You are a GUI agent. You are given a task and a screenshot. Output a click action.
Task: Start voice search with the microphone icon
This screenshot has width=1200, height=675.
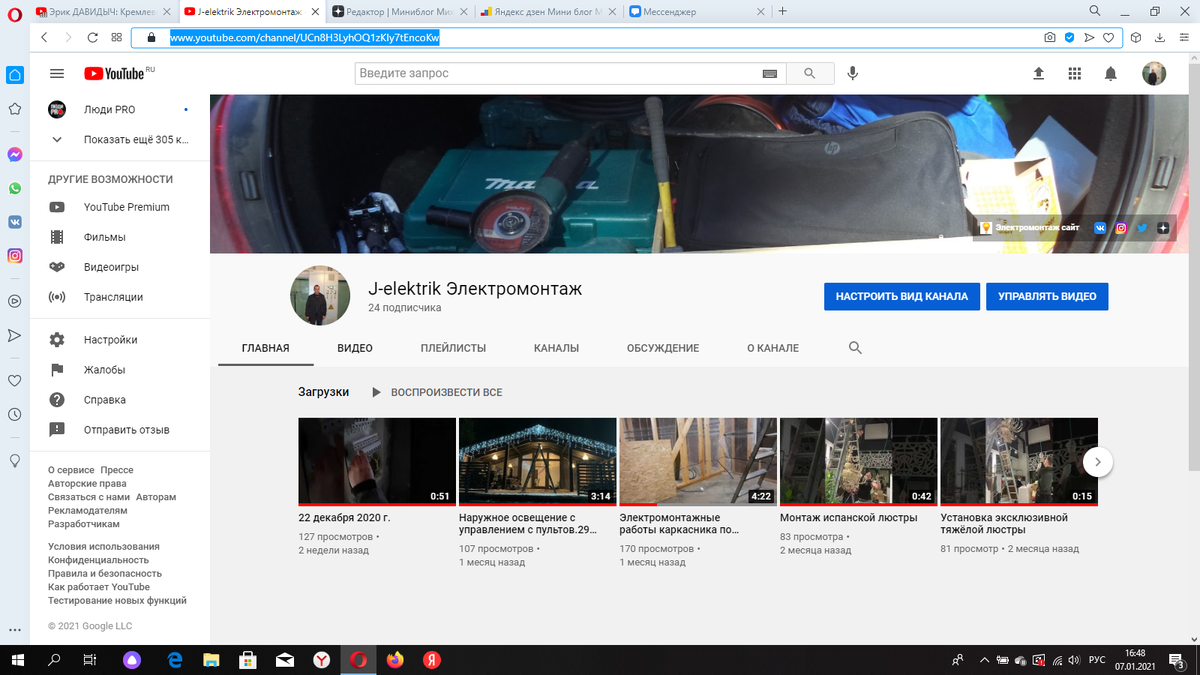(x=853, y=74)
